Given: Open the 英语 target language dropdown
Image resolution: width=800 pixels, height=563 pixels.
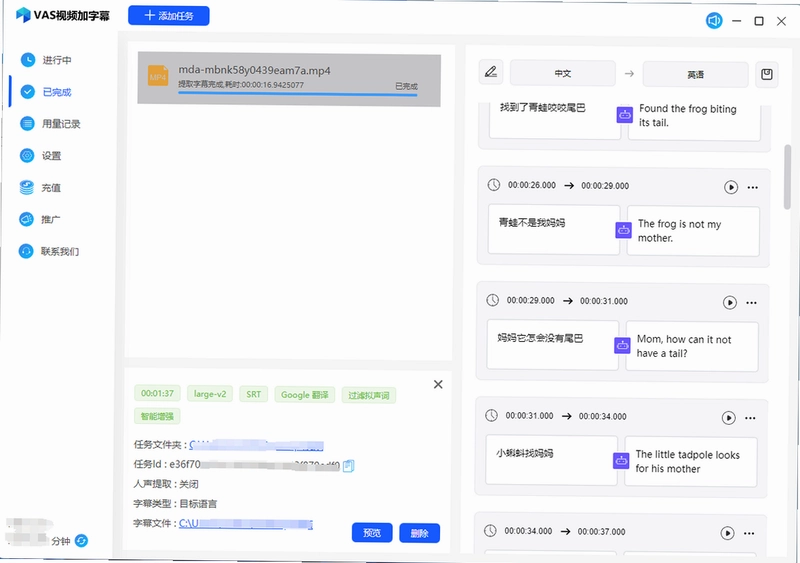Looking at the screenshot, I should [695, 75].
